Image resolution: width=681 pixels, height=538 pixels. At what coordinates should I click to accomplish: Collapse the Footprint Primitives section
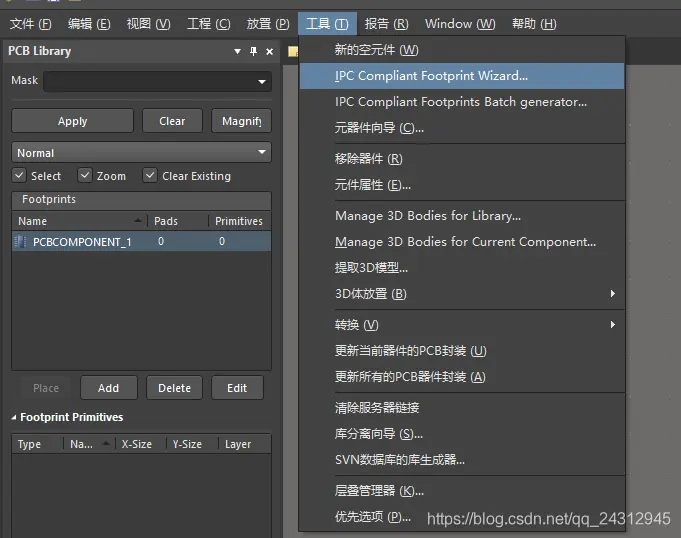point(14,417)
